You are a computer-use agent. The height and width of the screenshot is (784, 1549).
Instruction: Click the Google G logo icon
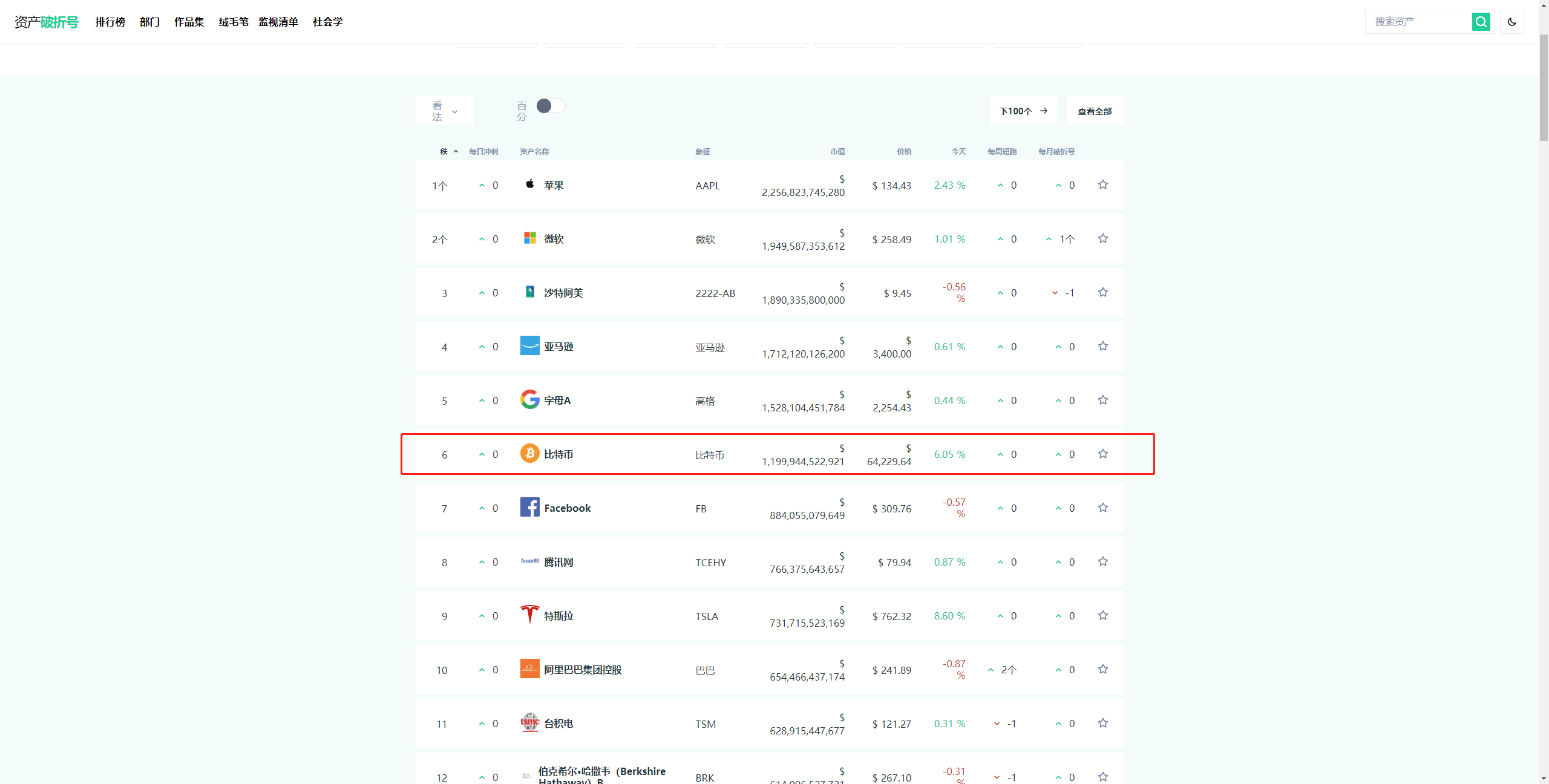tap(530, 400)
